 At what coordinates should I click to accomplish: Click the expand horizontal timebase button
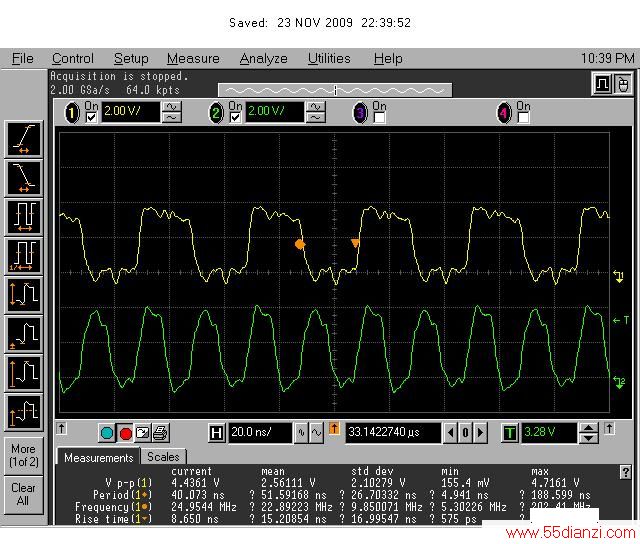[x=317, y=433]
